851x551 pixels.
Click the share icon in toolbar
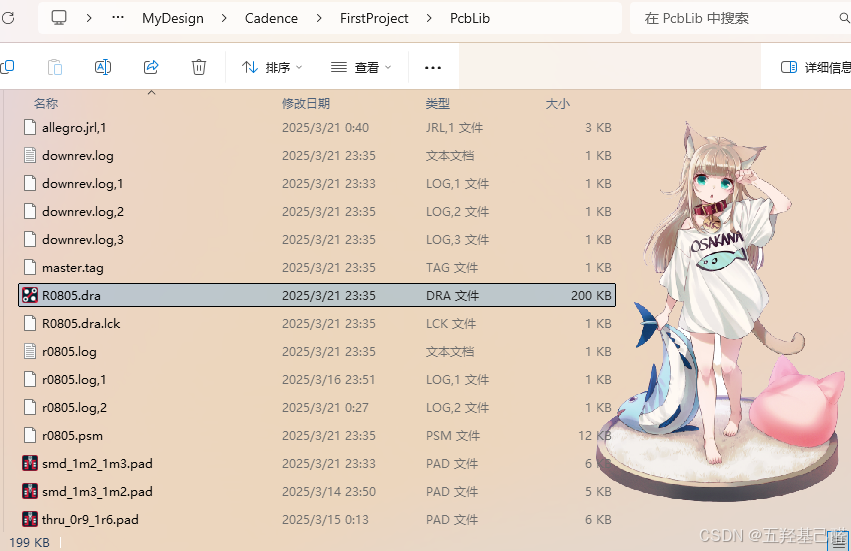151,67
